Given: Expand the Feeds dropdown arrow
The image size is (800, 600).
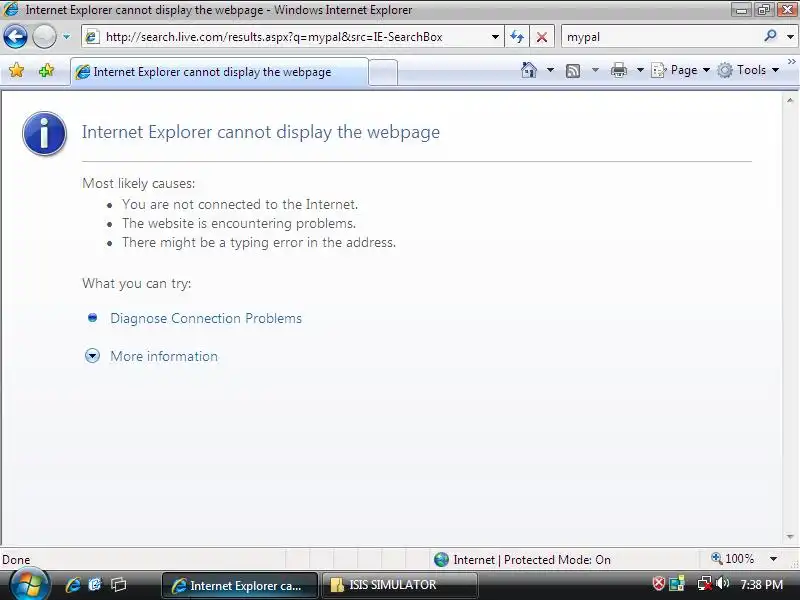Looking at the screenshot, I should tap(595, 70).
